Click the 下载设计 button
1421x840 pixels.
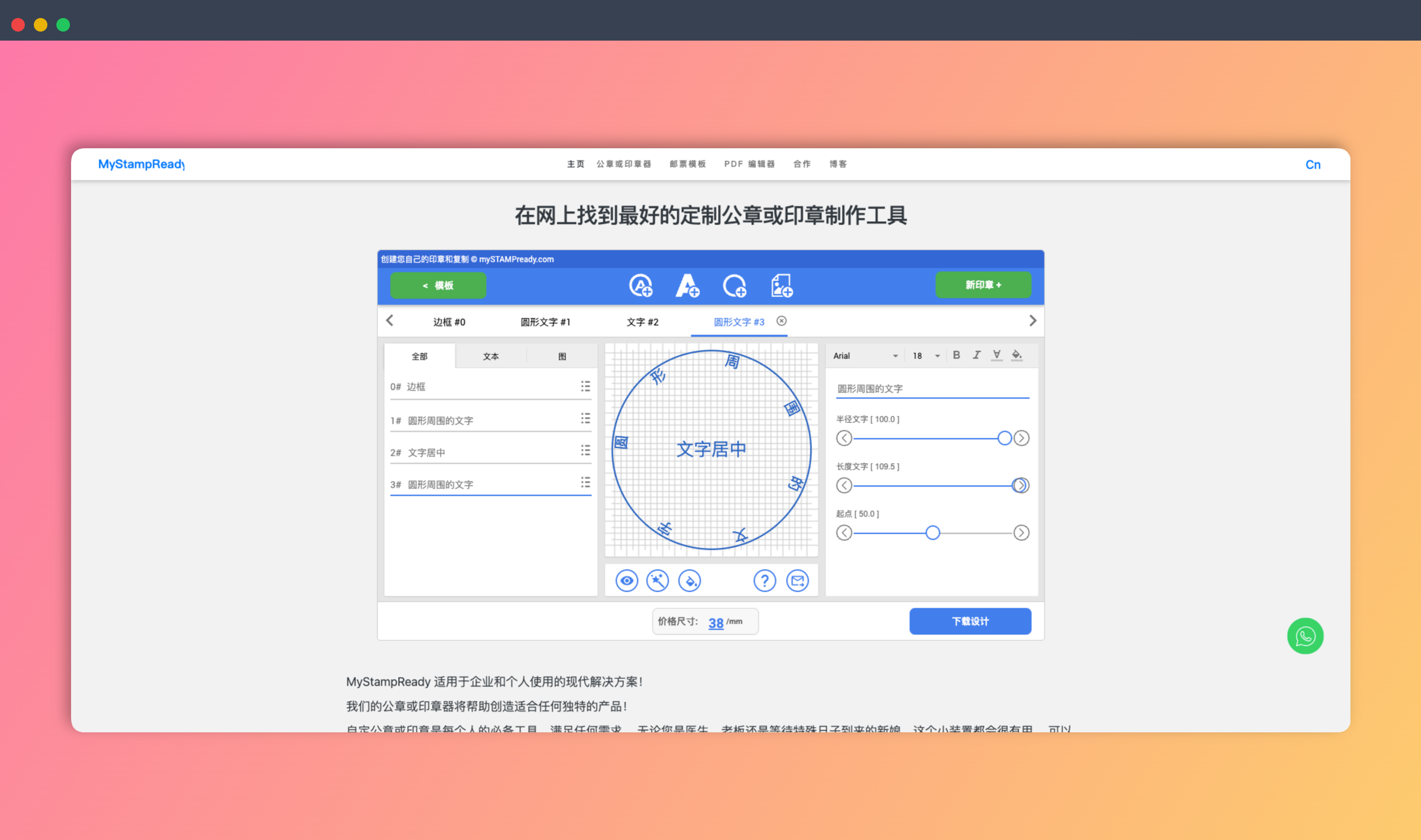tap(970, 621)
